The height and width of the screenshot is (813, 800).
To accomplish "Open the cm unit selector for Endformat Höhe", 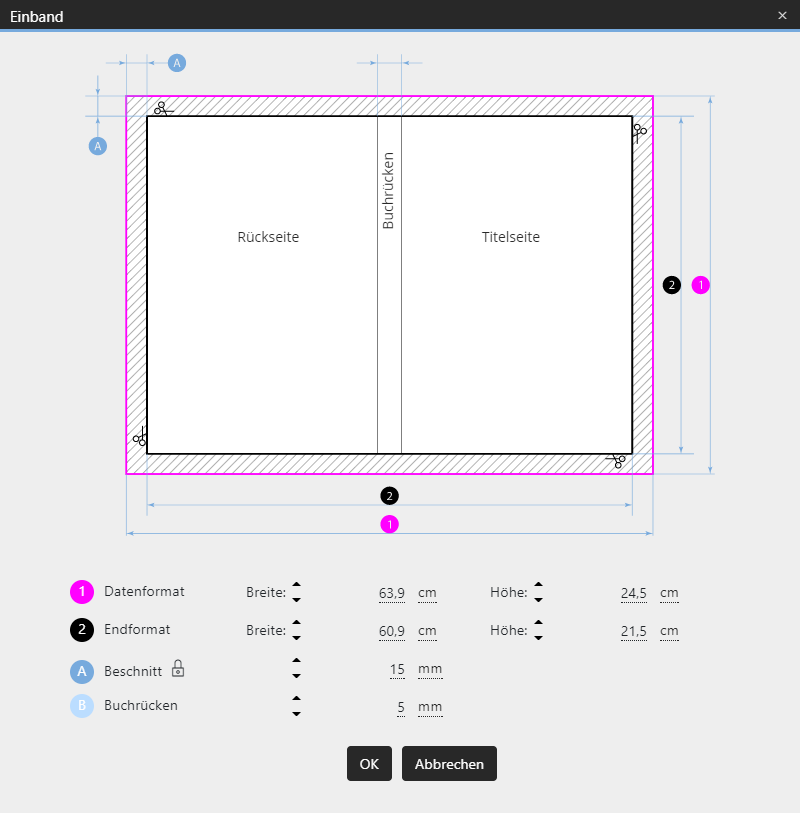I will 669,631.
